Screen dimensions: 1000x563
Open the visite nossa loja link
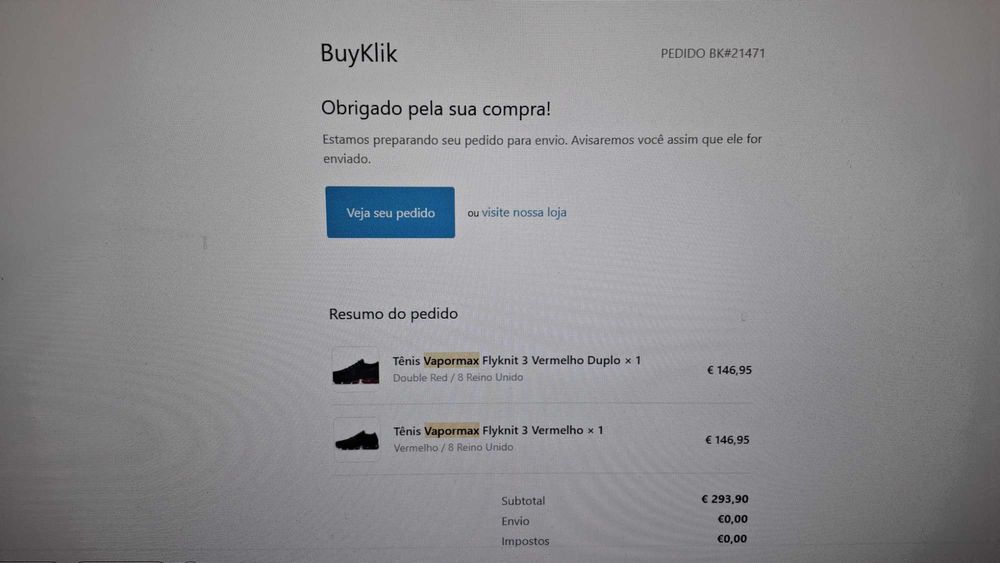(524, 212)
